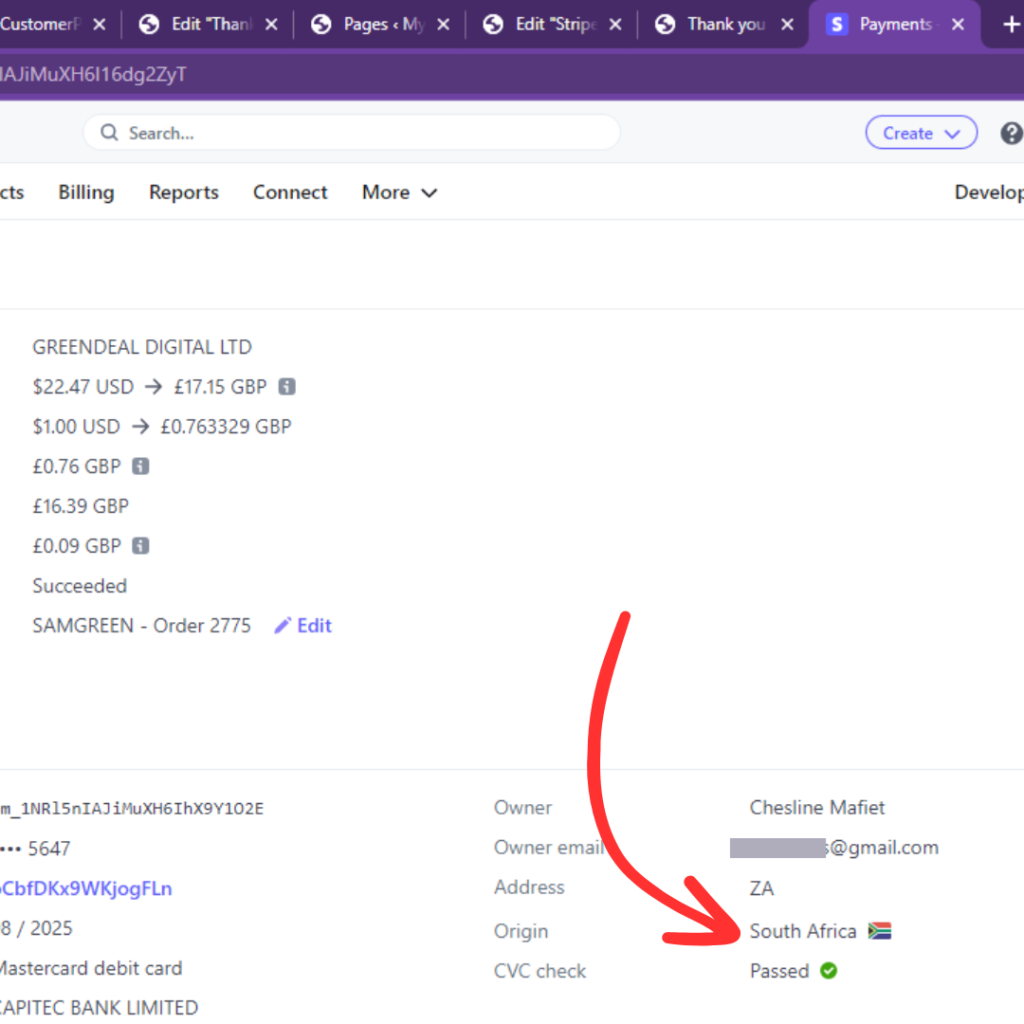Open the Billing menu
The image size is (1024, 1024).
86,193
